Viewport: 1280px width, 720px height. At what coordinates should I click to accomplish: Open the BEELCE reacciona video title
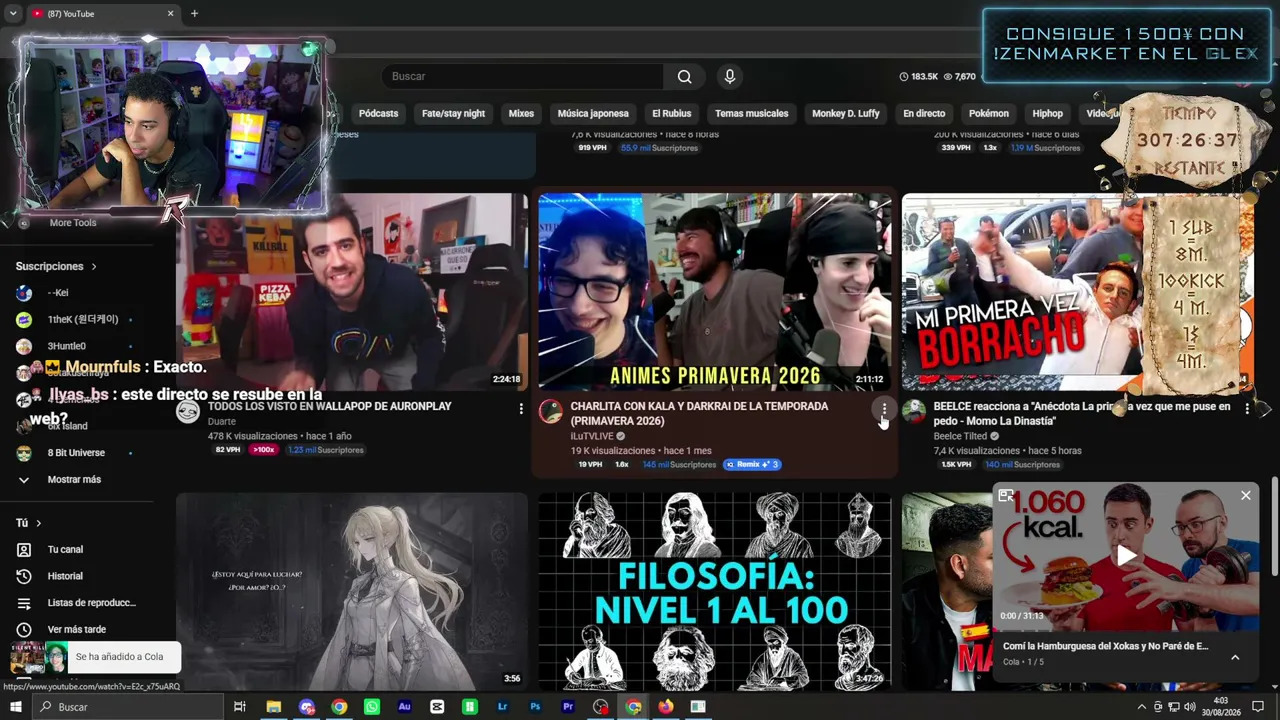1082,414
